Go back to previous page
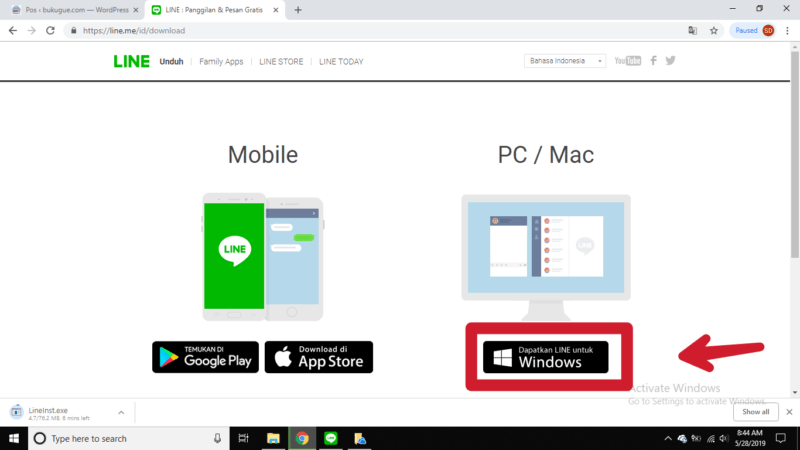The width and height of the screenshot is (800, 450). tap(13, 31)
